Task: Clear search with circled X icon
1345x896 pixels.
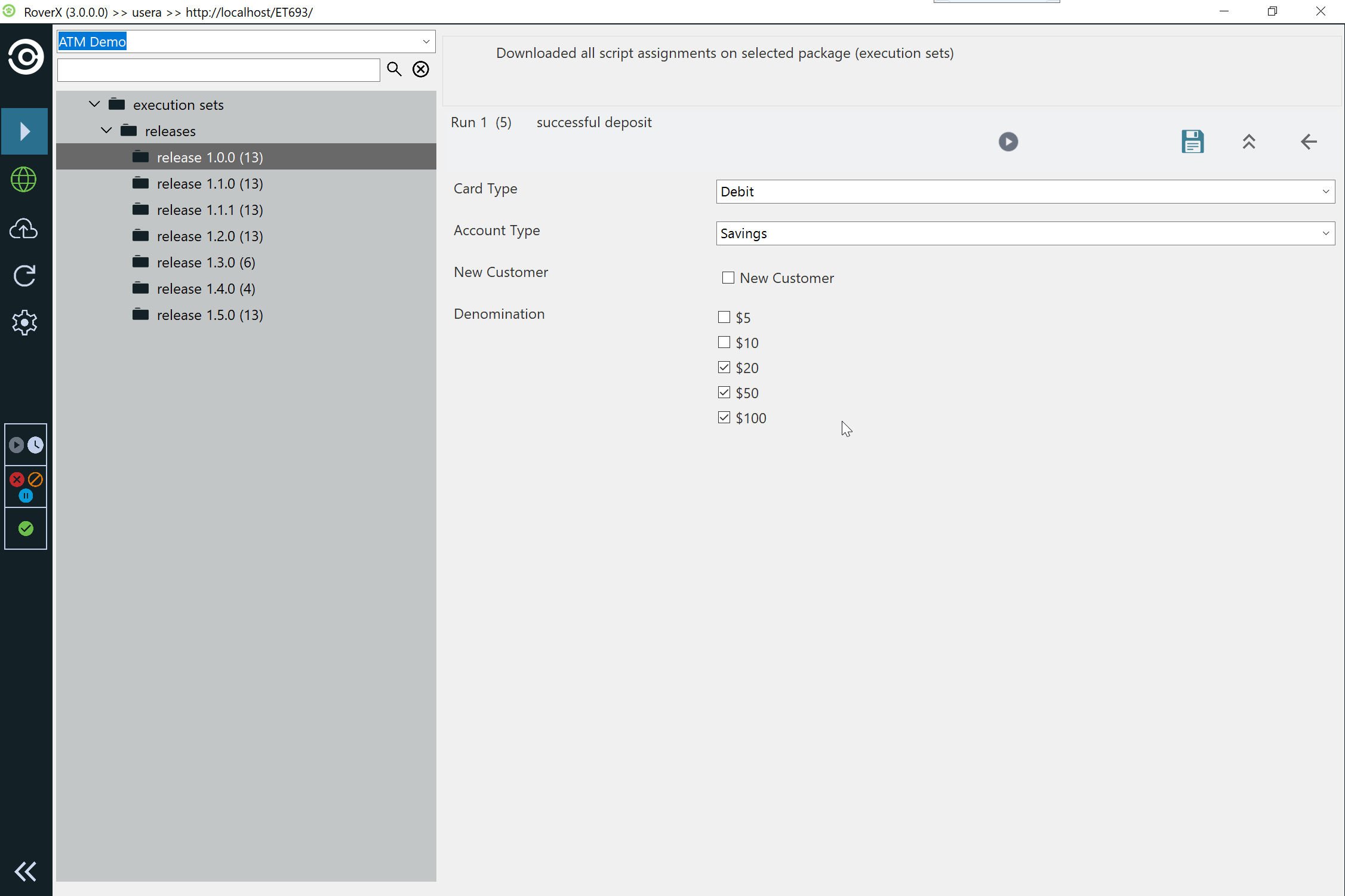Action: click(x=421, y=69)
